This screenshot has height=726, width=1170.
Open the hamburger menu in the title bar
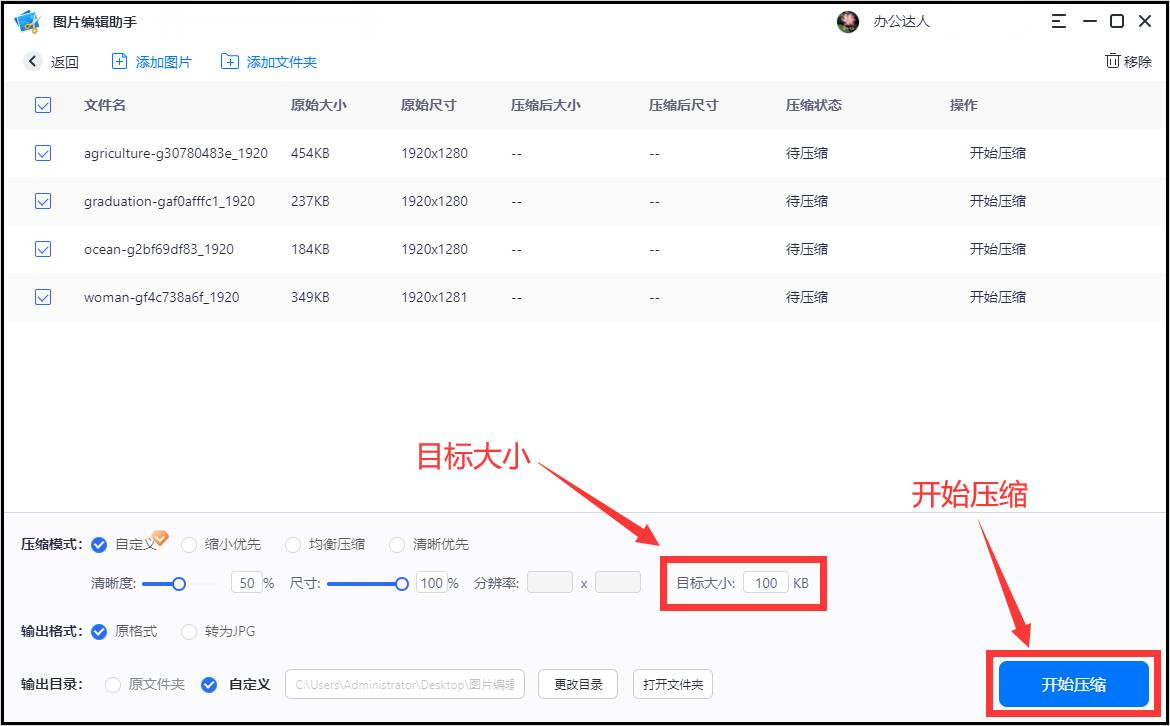(1059, 22)
